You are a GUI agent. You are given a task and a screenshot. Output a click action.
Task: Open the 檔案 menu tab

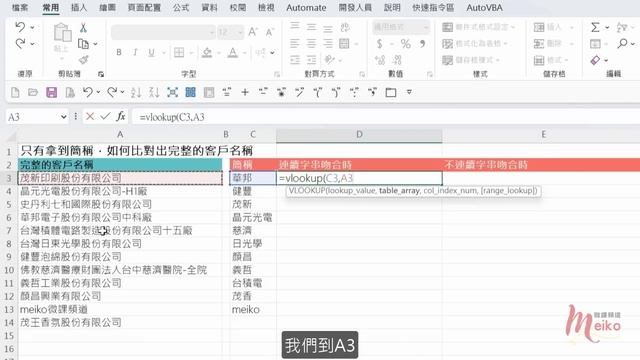(x=20, y=7)
